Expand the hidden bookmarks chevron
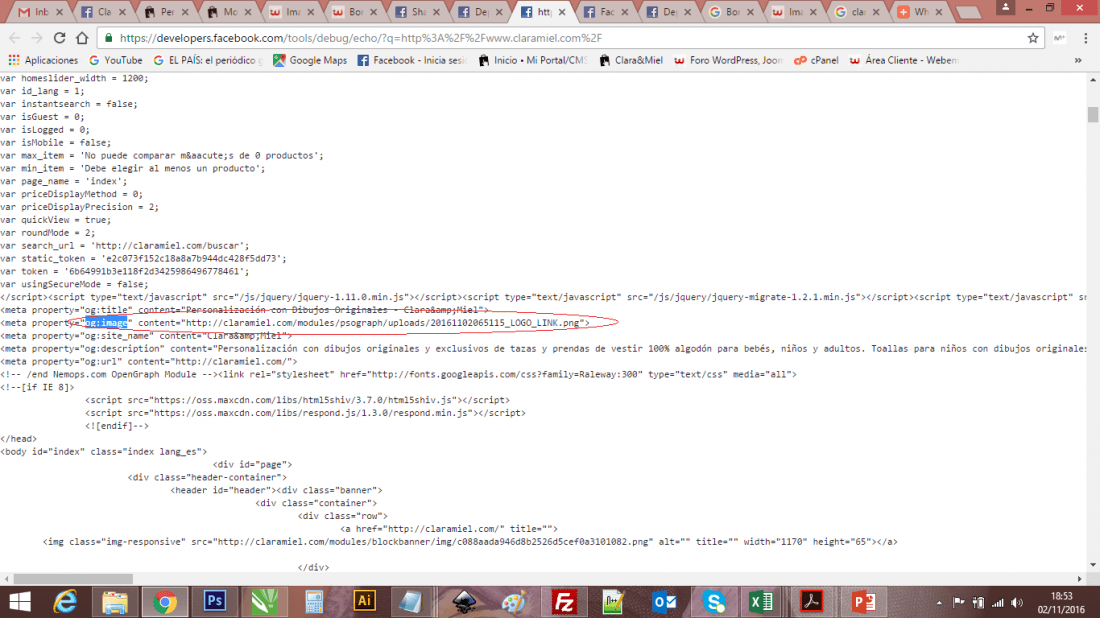The image size is (1100, 618). click(1078, 60)
